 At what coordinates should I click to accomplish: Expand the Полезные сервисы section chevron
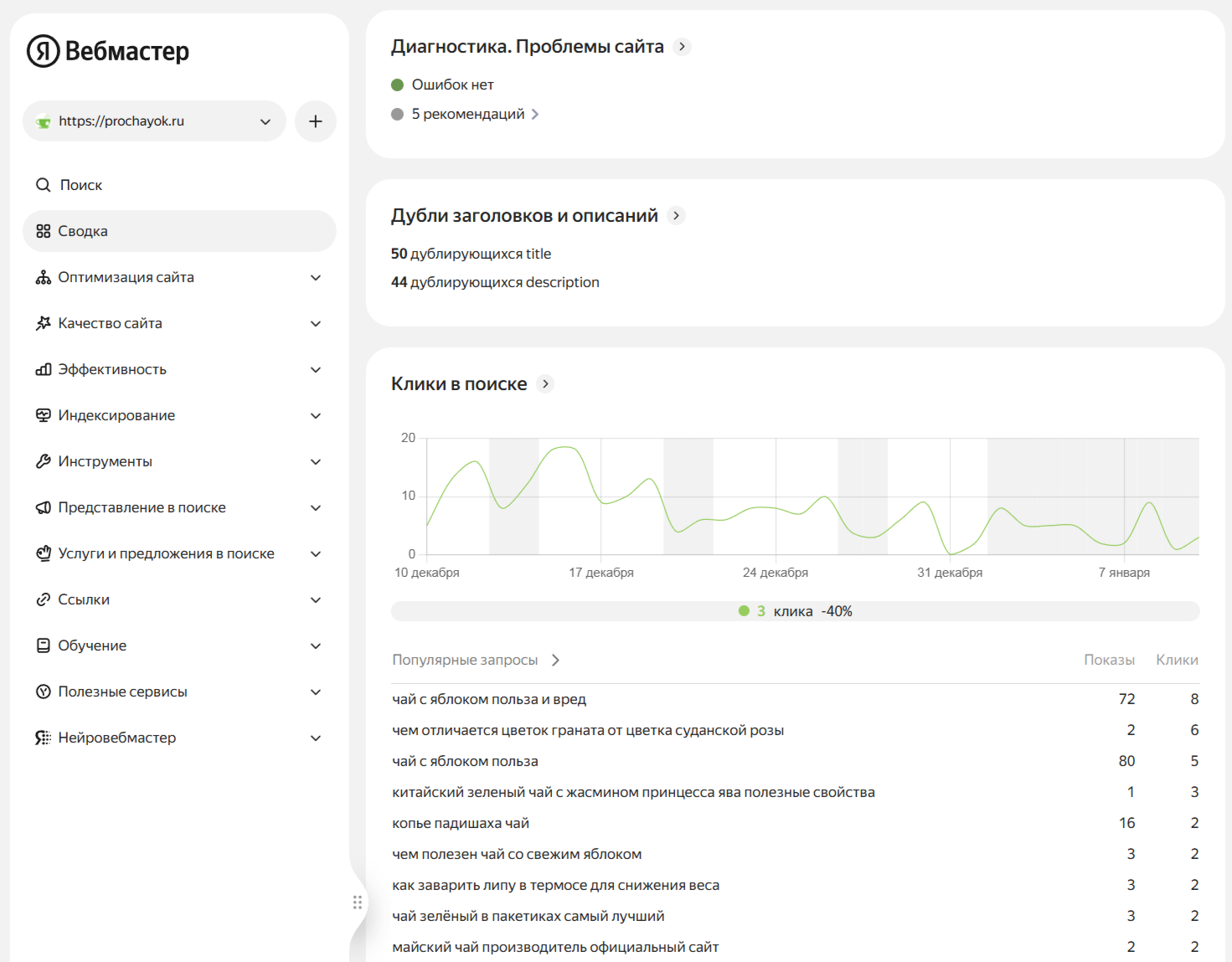point(316,692)
